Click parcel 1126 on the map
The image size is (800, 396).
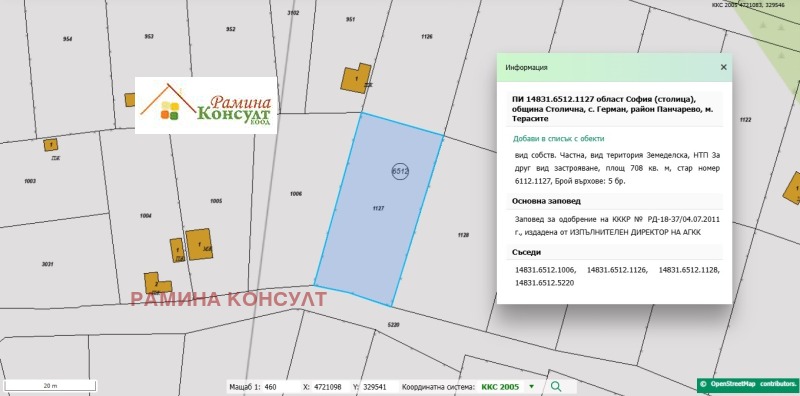pos(427,36)
